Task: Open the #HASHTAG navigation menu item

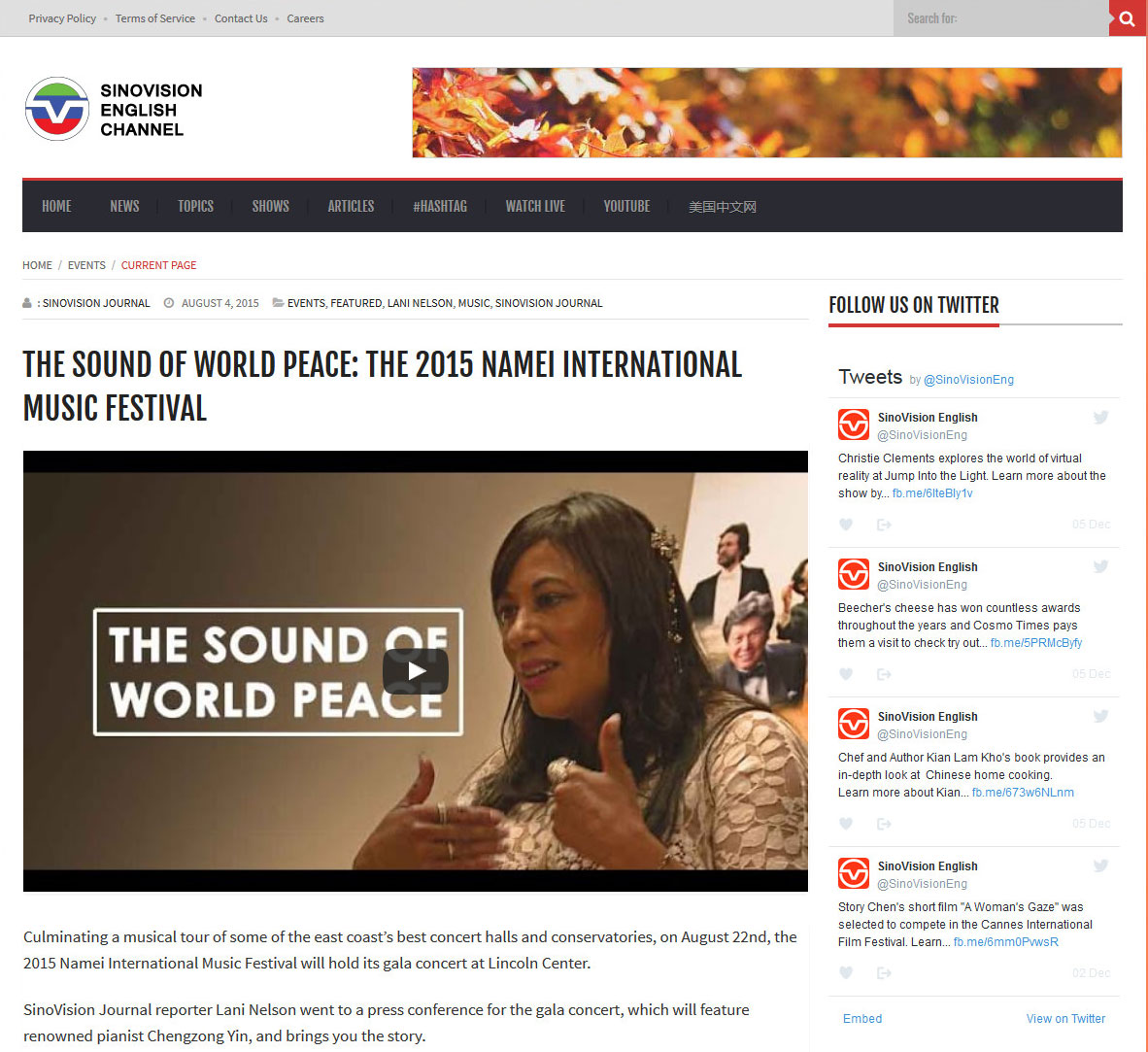Action: pos(439,207)
